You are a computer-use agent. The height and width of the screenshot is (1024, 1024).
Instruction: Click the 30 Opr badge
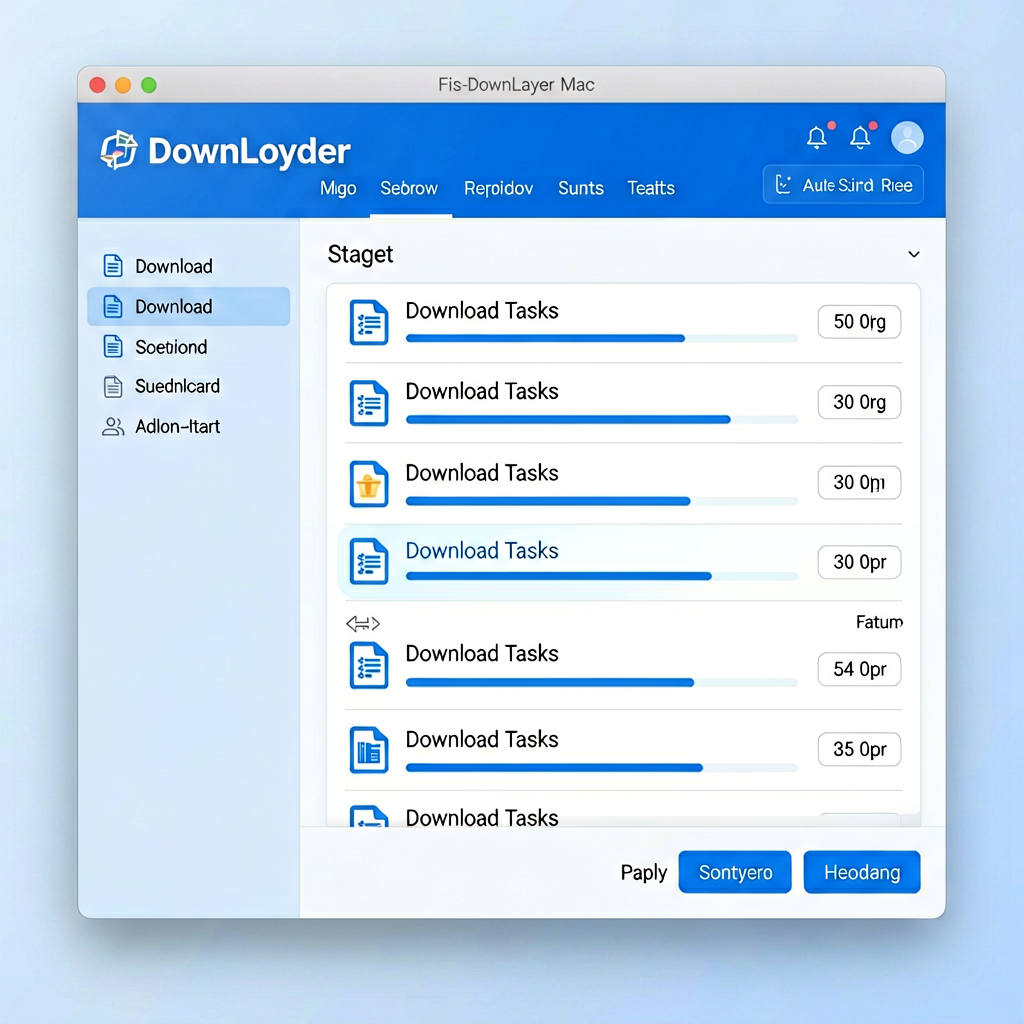tap(859, 562)
